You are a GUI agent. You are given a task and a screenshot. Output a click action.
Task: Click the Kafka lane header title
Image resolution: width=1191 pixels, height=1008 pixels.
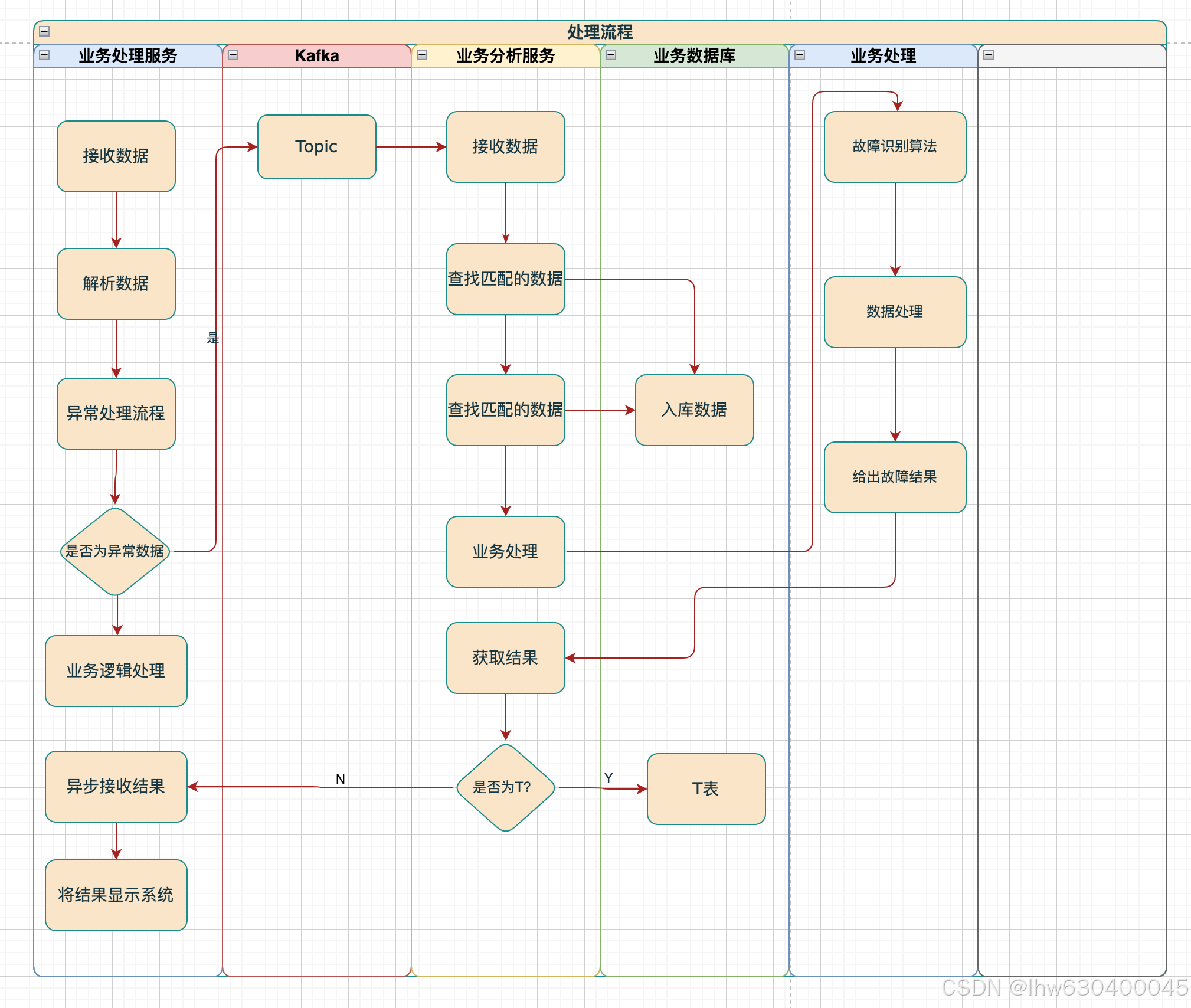tap(317, 56)
